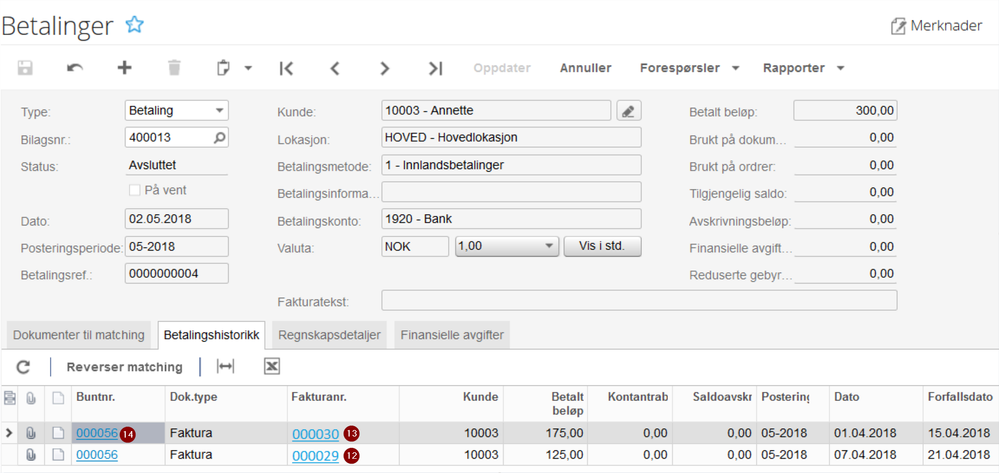Viewport: 999px width, 473px height.
Task: Jump to the last record
Action: (x=435, y=68)
